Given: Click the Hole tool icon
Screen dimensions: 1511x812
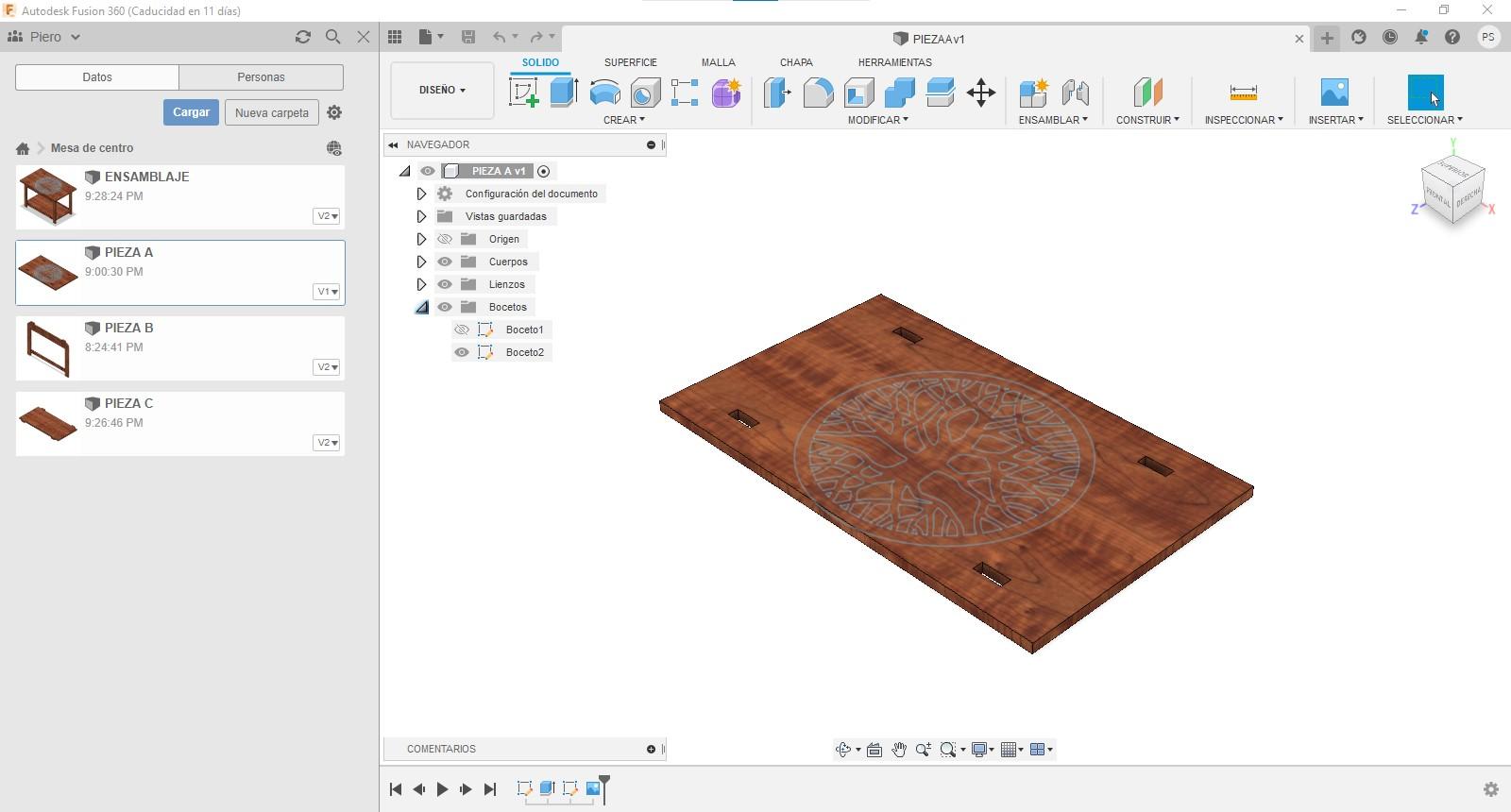Looking at the screenshot, I should [645, 93].
